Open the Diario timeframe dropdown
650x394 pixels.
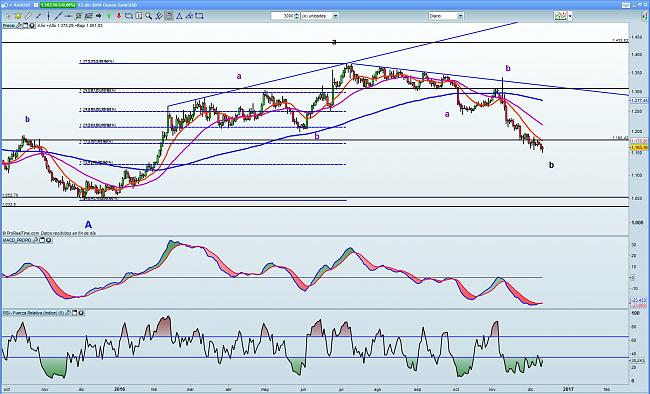tap(460, 16)
